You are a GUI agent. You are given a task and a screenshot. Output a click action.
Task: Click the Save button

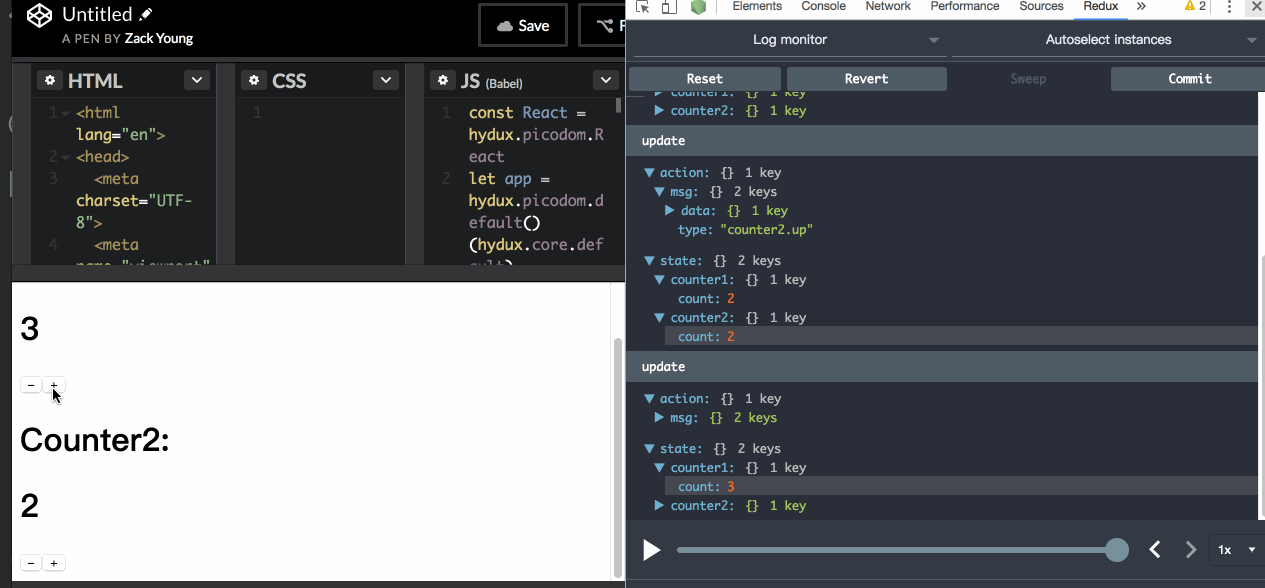pyautogui.click(x=522, y=26)
